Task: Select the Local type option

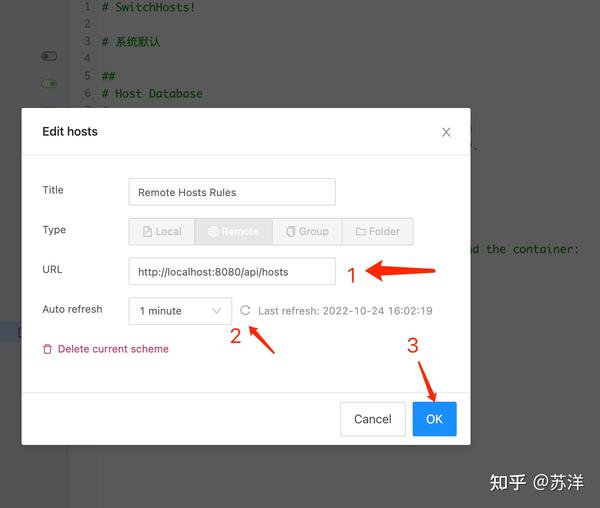Action: [x=162, y=231]
